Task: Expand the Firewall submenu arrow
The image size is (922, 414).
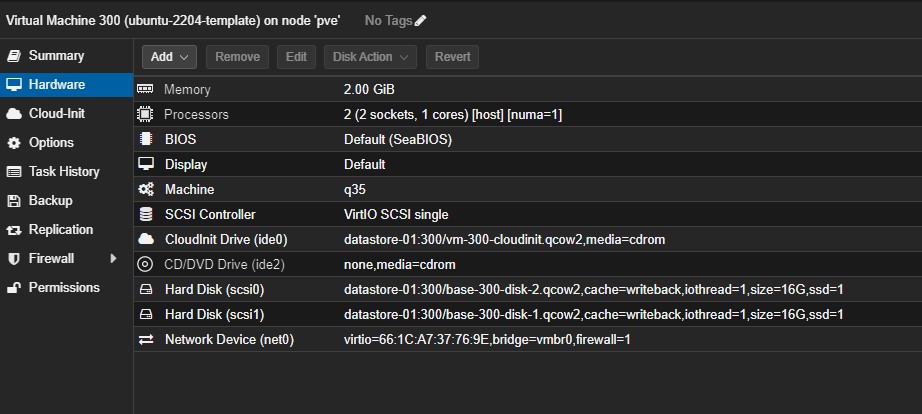Action: [113, 259]
